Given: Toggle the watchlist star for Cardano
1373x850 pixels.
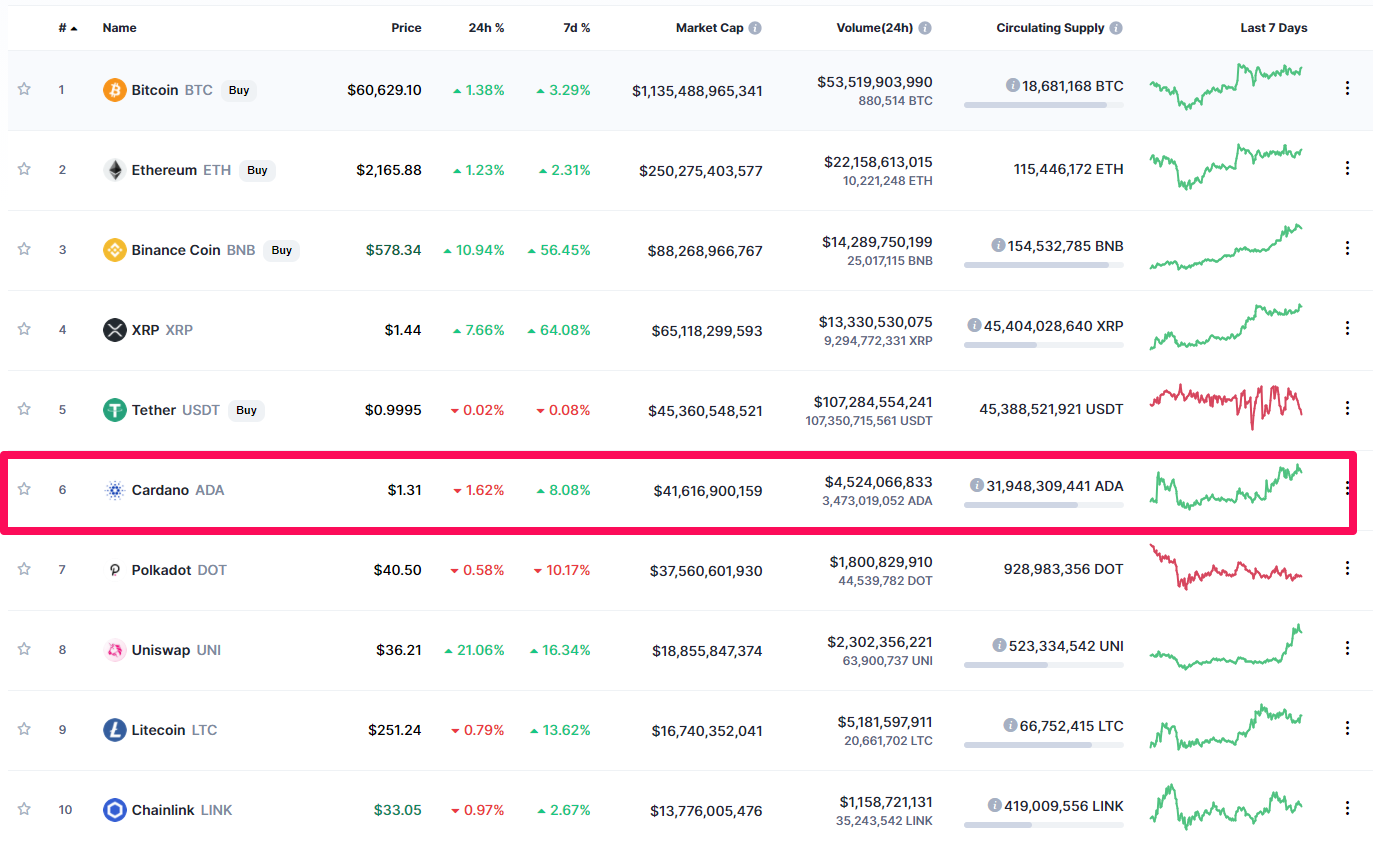Looking at the screenshot, I should 24,489.
